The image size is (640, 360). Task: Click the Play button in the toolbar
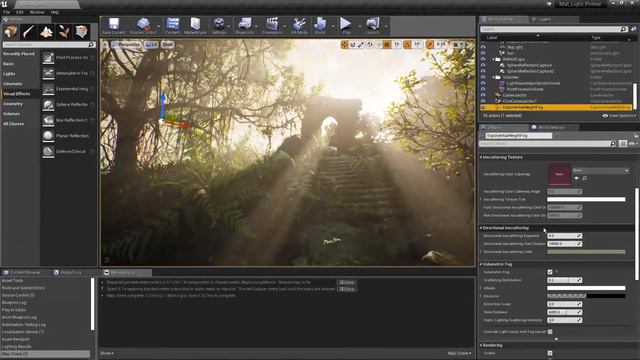point(346,26)
